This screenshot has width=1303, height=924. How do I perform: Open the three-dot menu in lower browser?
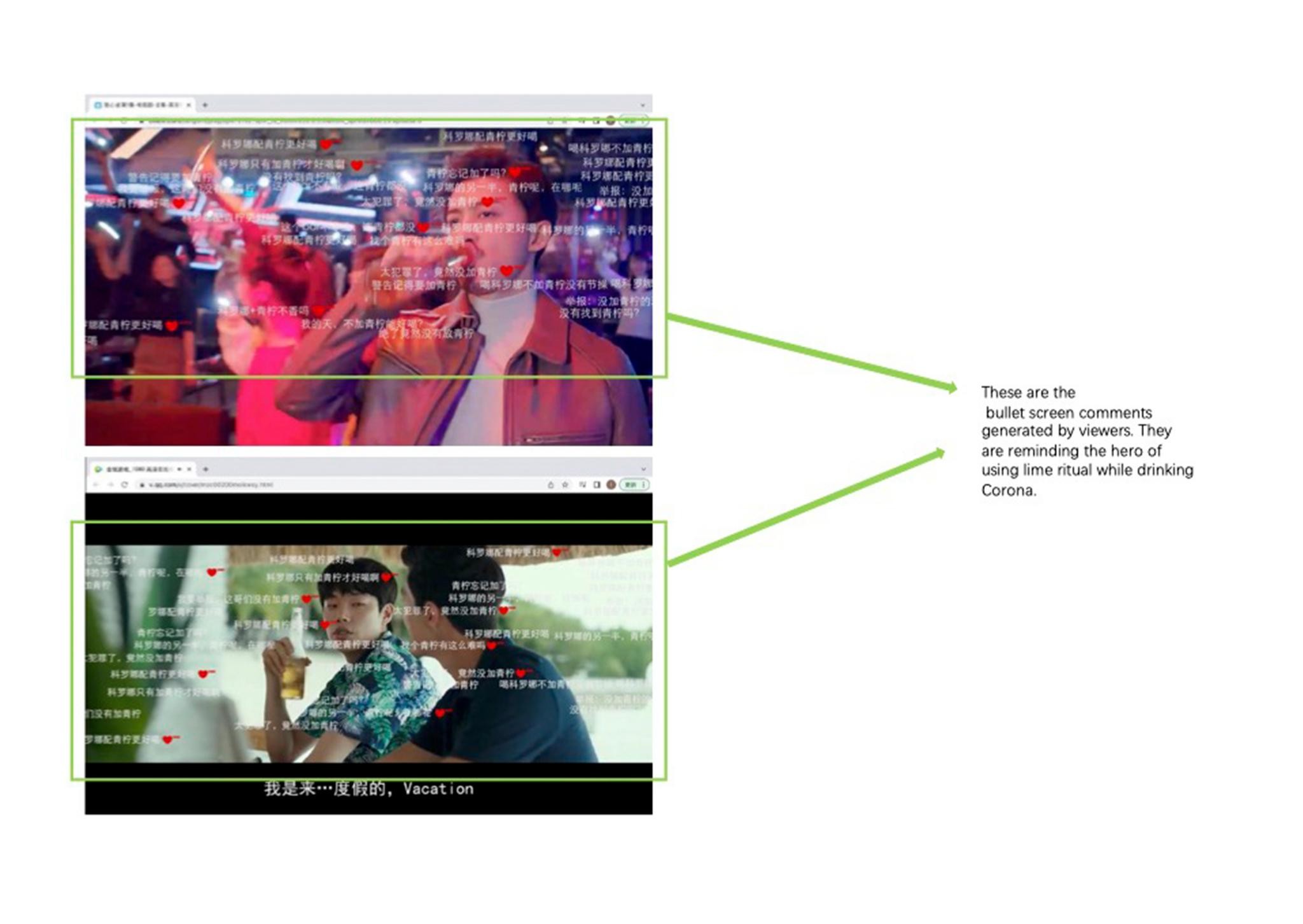click(x=644, y=485)
